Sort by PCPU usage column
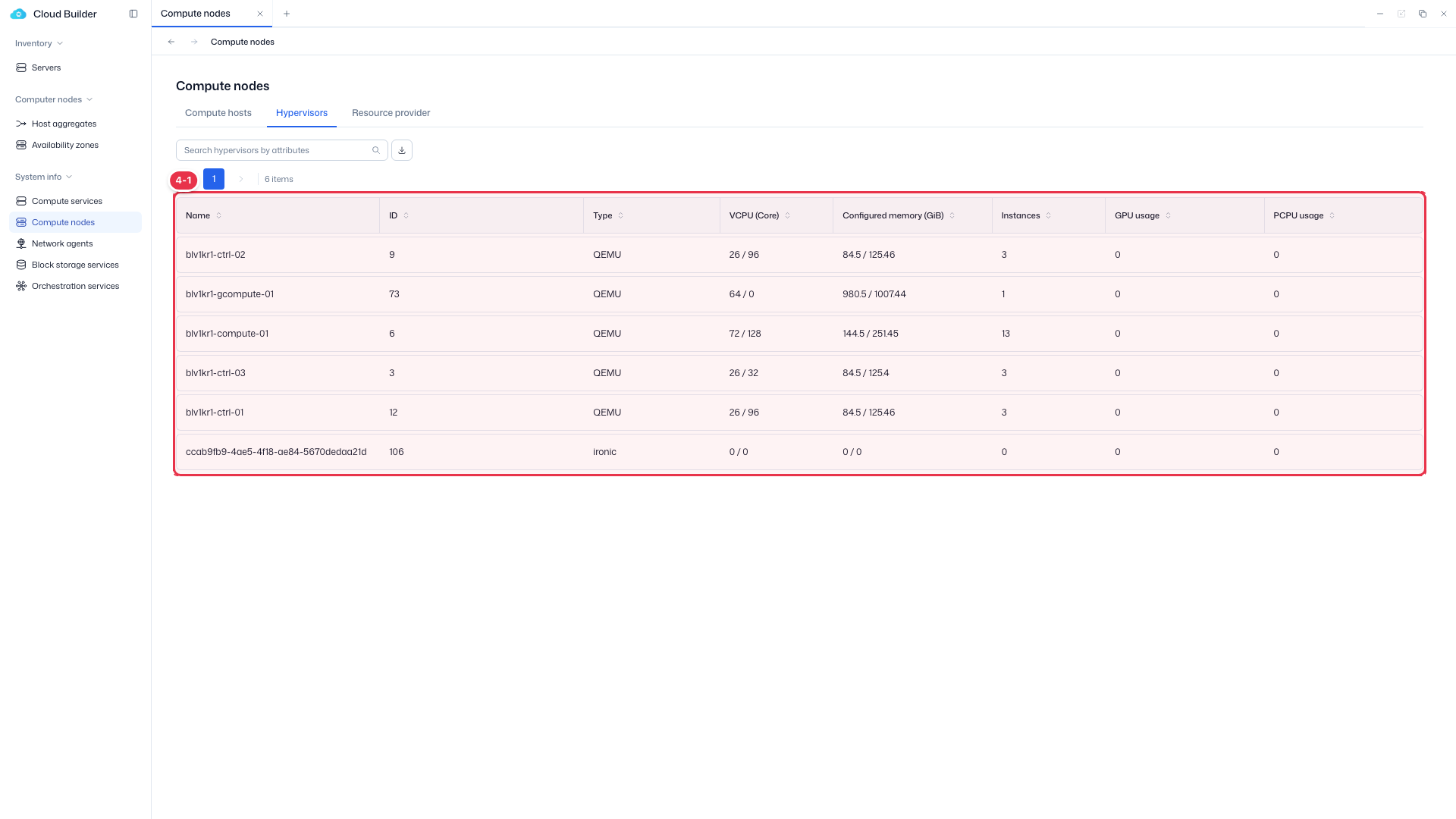 coord(1332,215)
